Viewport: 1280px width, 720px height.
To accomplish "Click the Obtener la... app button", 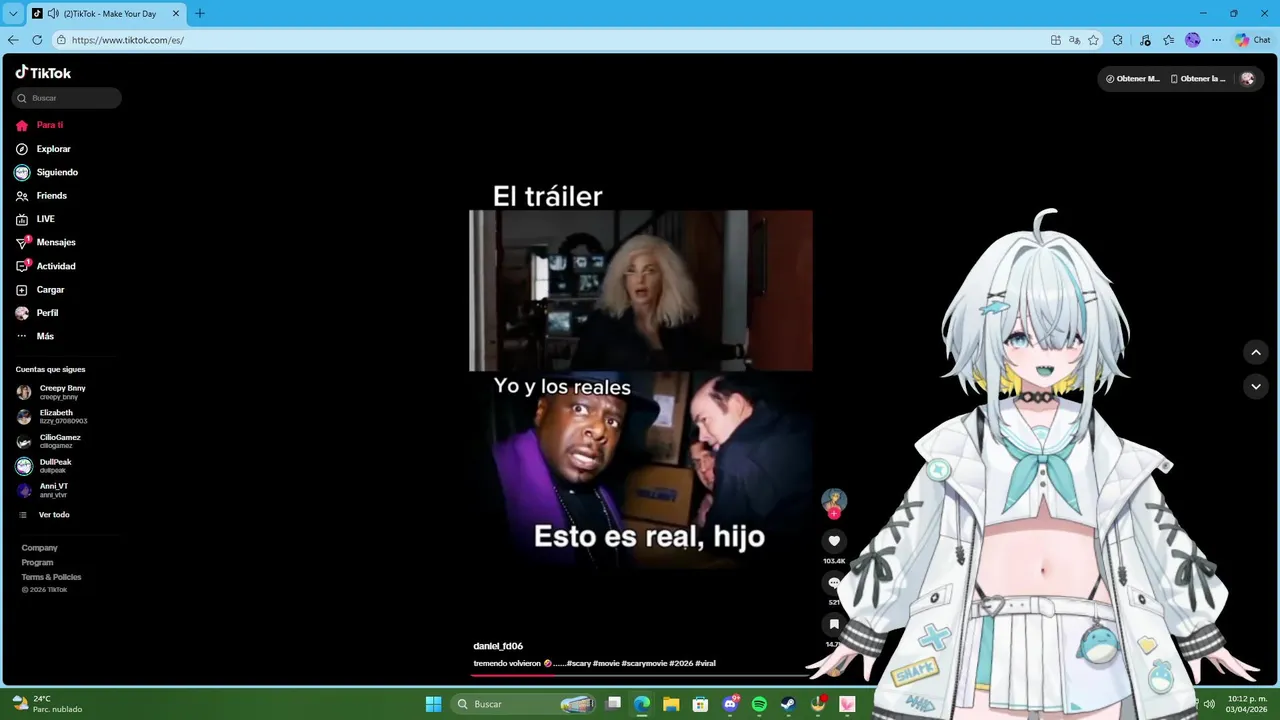I will [1198, 79].
